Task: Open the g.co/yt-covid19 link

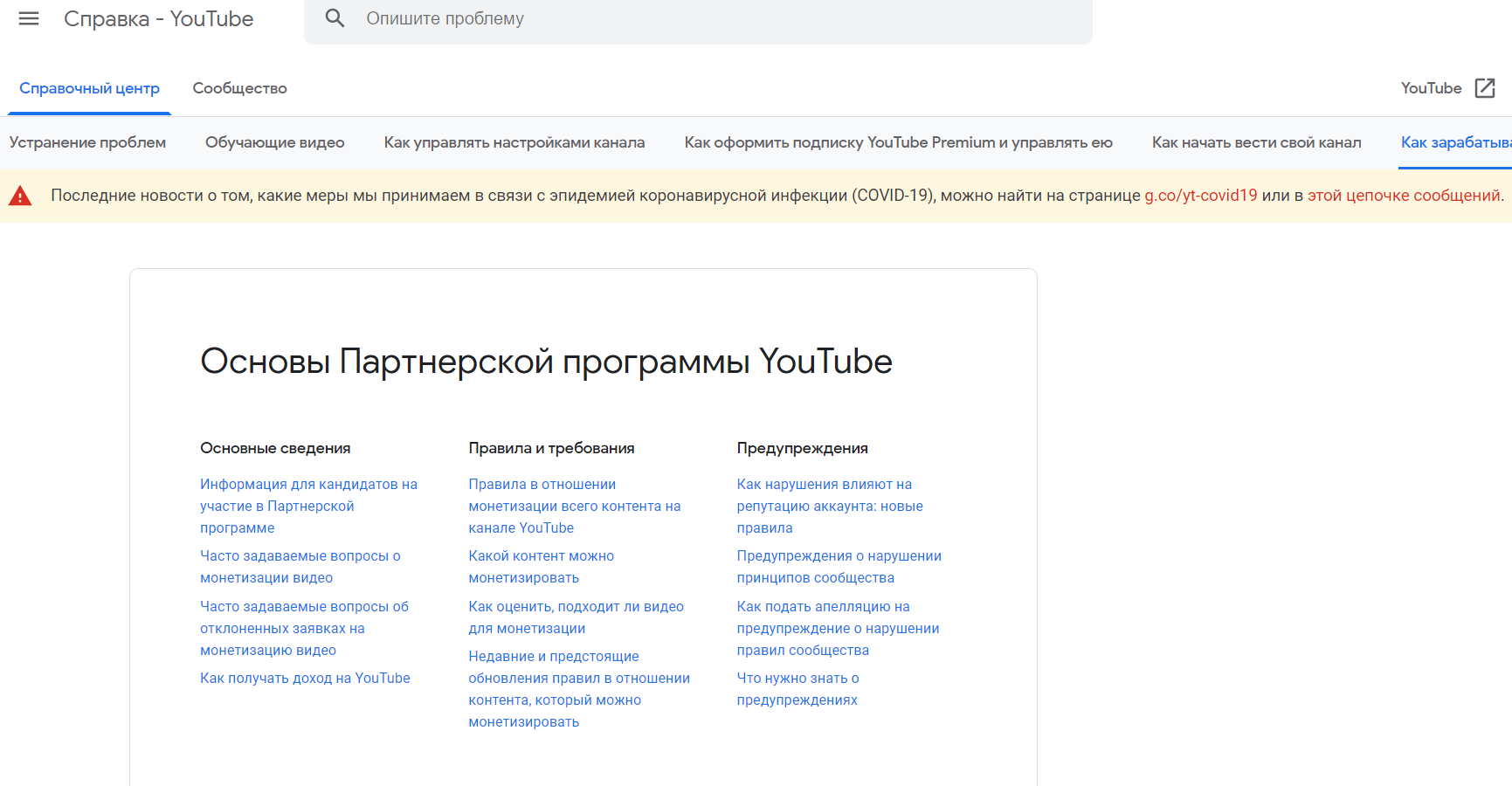Action: click(x=1200, y=196)
